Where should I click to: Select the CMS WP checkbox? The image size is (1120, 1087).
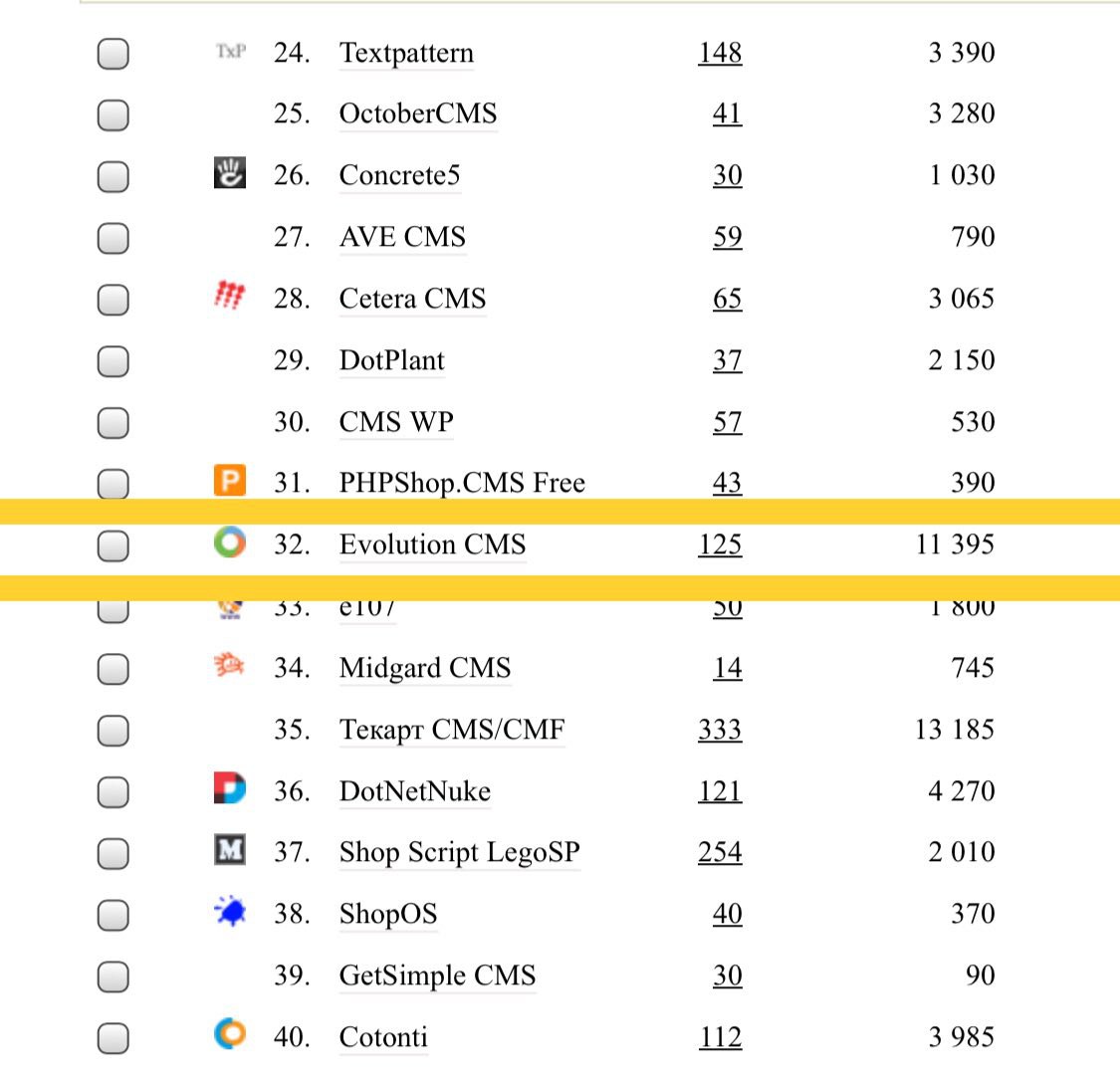pos(112,423)
